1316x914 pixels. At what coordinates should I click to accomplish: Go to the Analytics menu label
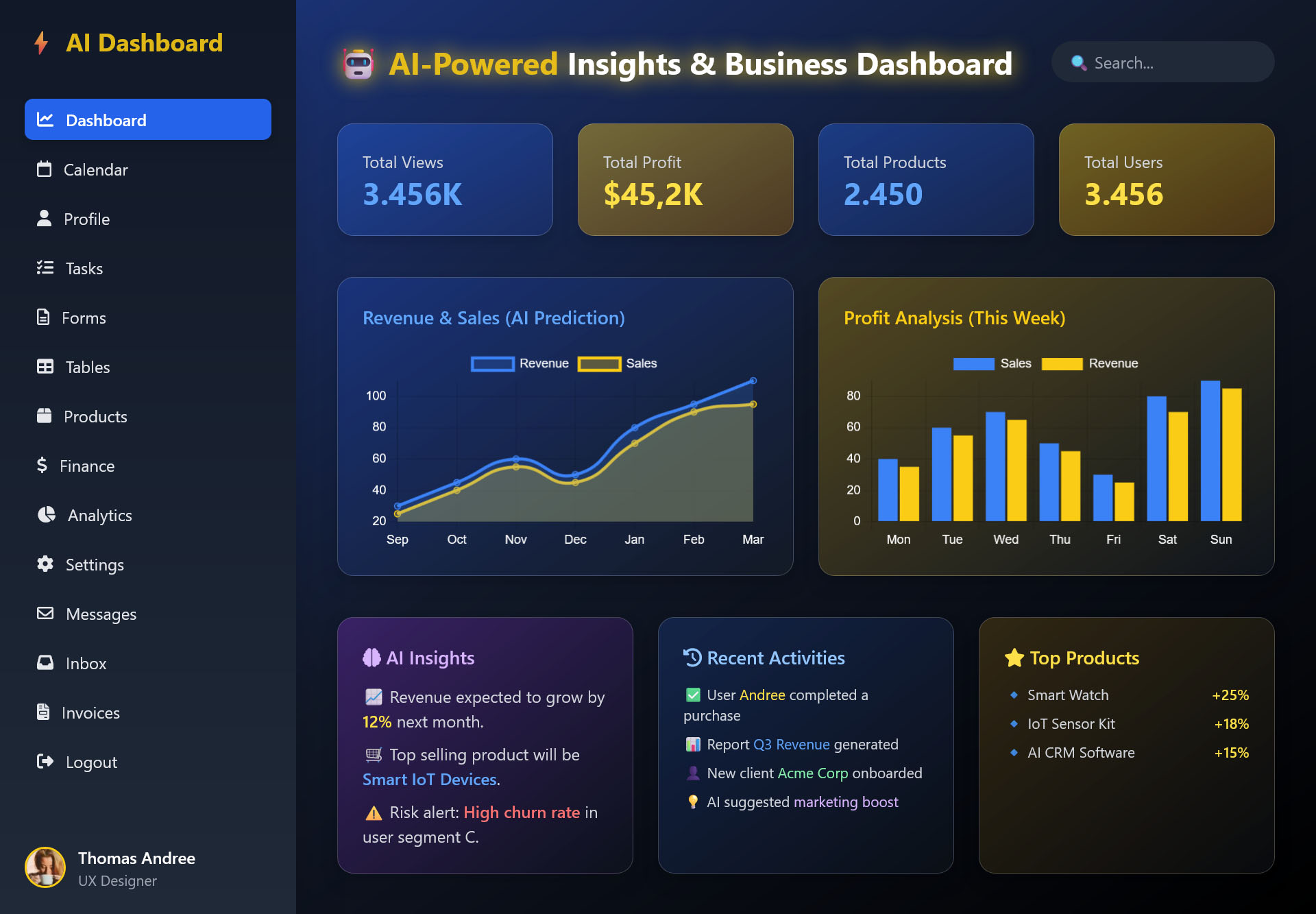tap(100, 516)
